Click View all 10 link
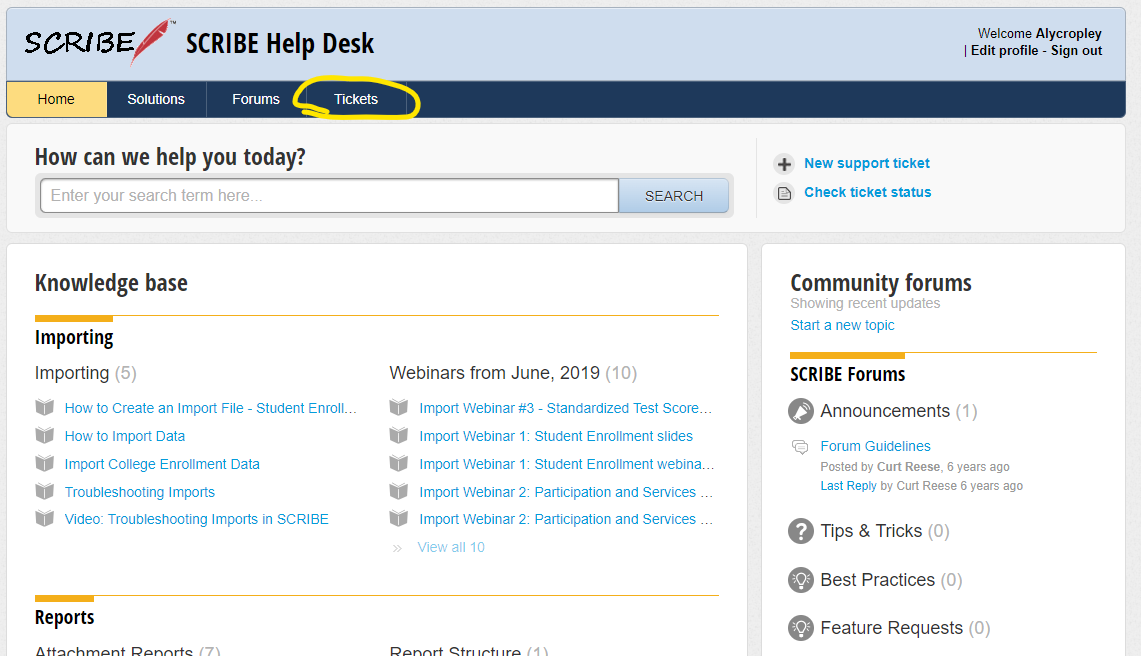Image resolution: width=1141 pixels, height=656 pixels. pyautogui.click(x=451, y=548)
